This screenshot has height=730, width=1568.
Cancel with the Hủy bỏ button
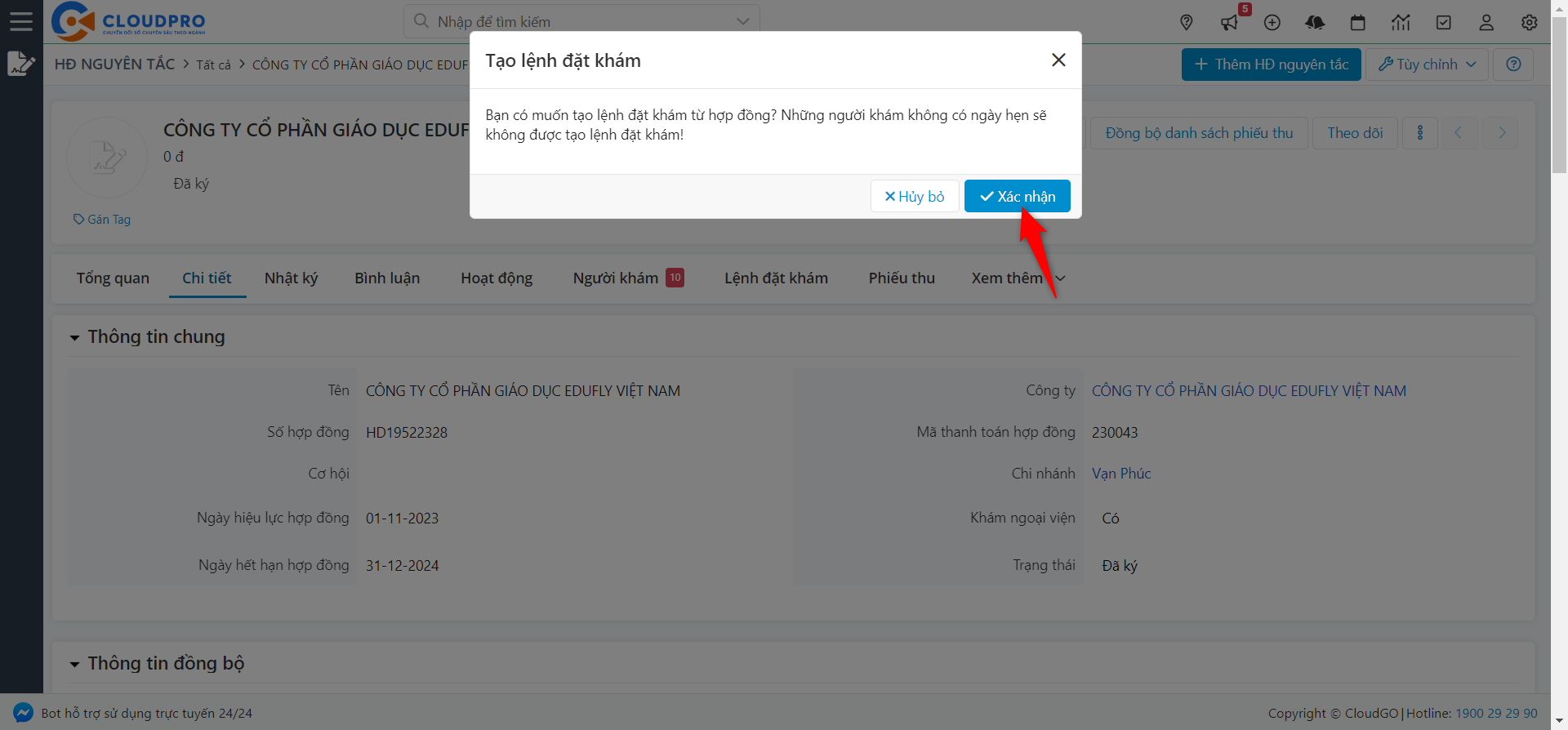click(915, 196)
